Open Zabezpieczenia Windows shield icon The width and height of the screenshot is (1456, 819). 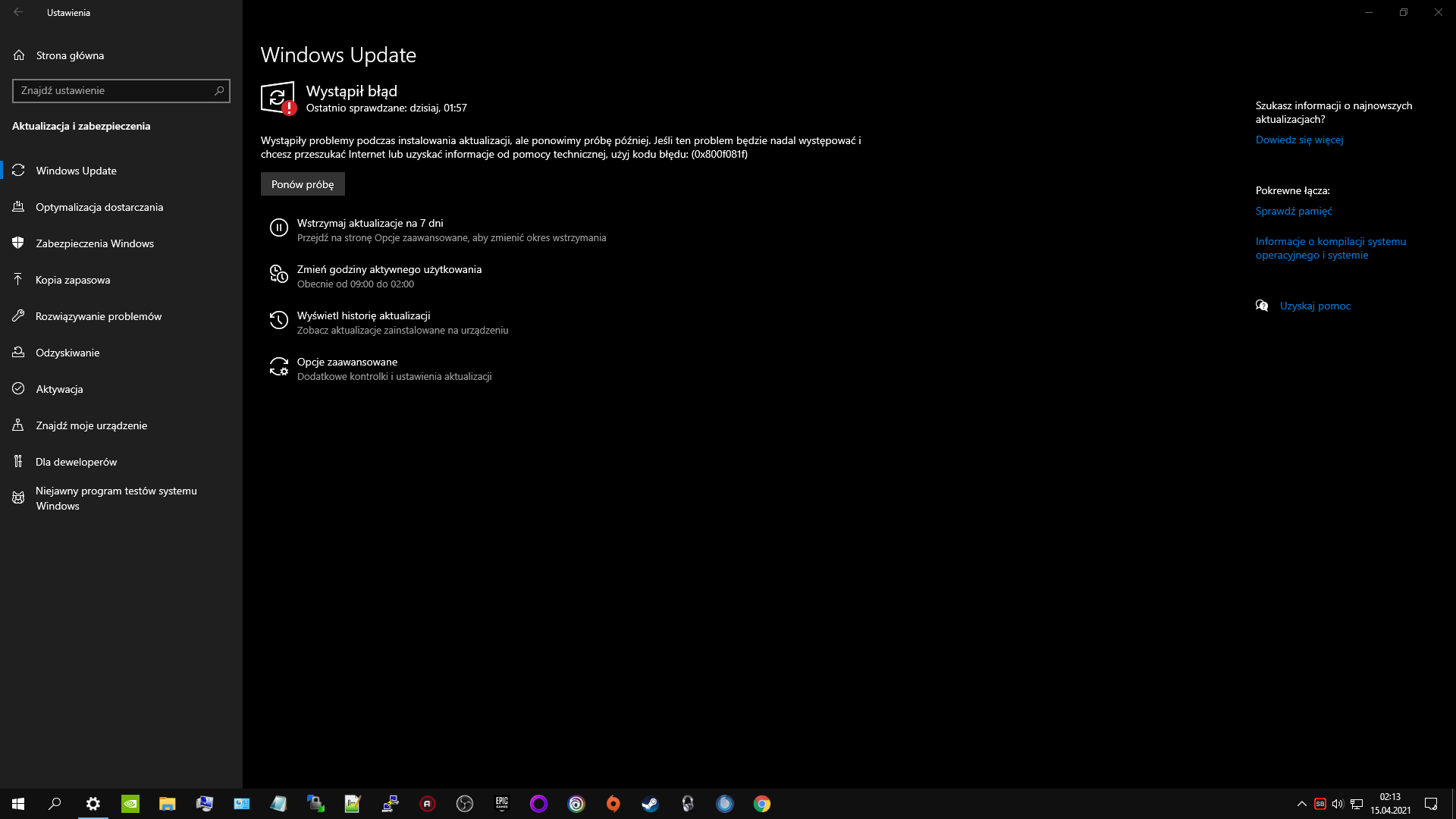pyautogui.click(x=18, y=243)
